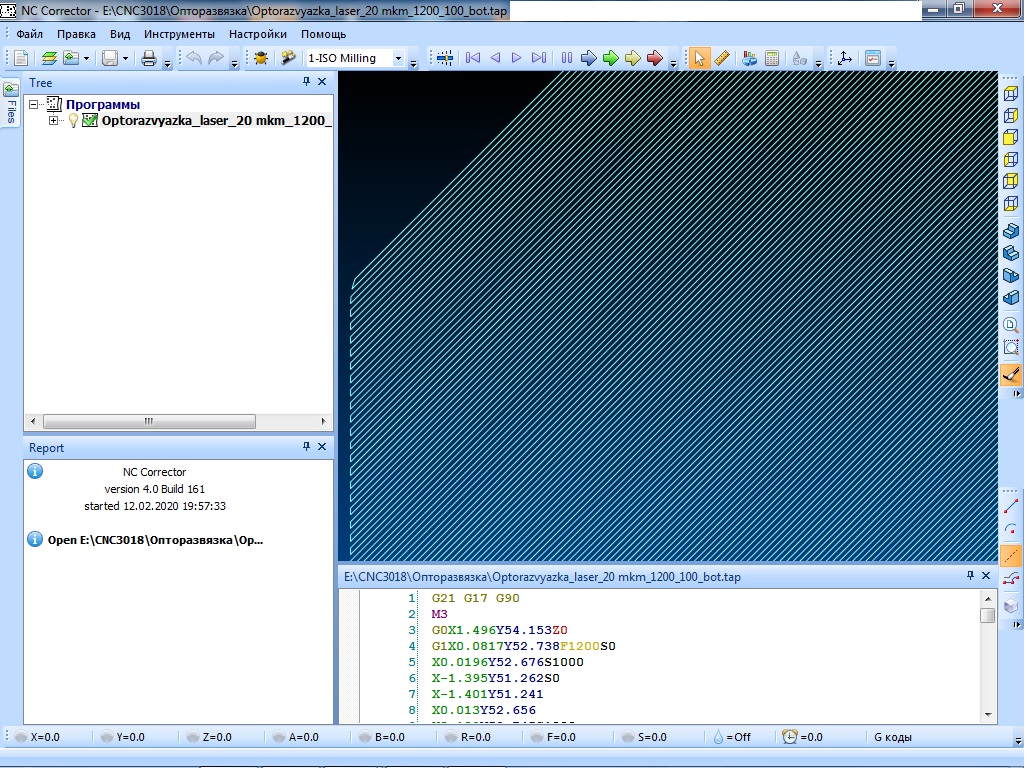
Task: Click the zoom magnifier icon in right toolbar
Action: (x=1011, y=325)
